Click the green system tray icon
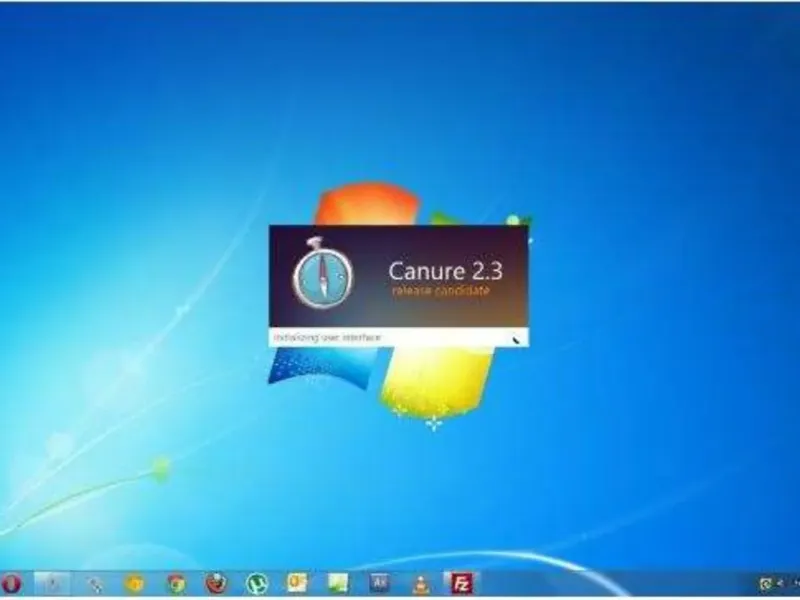 point(765,584)
